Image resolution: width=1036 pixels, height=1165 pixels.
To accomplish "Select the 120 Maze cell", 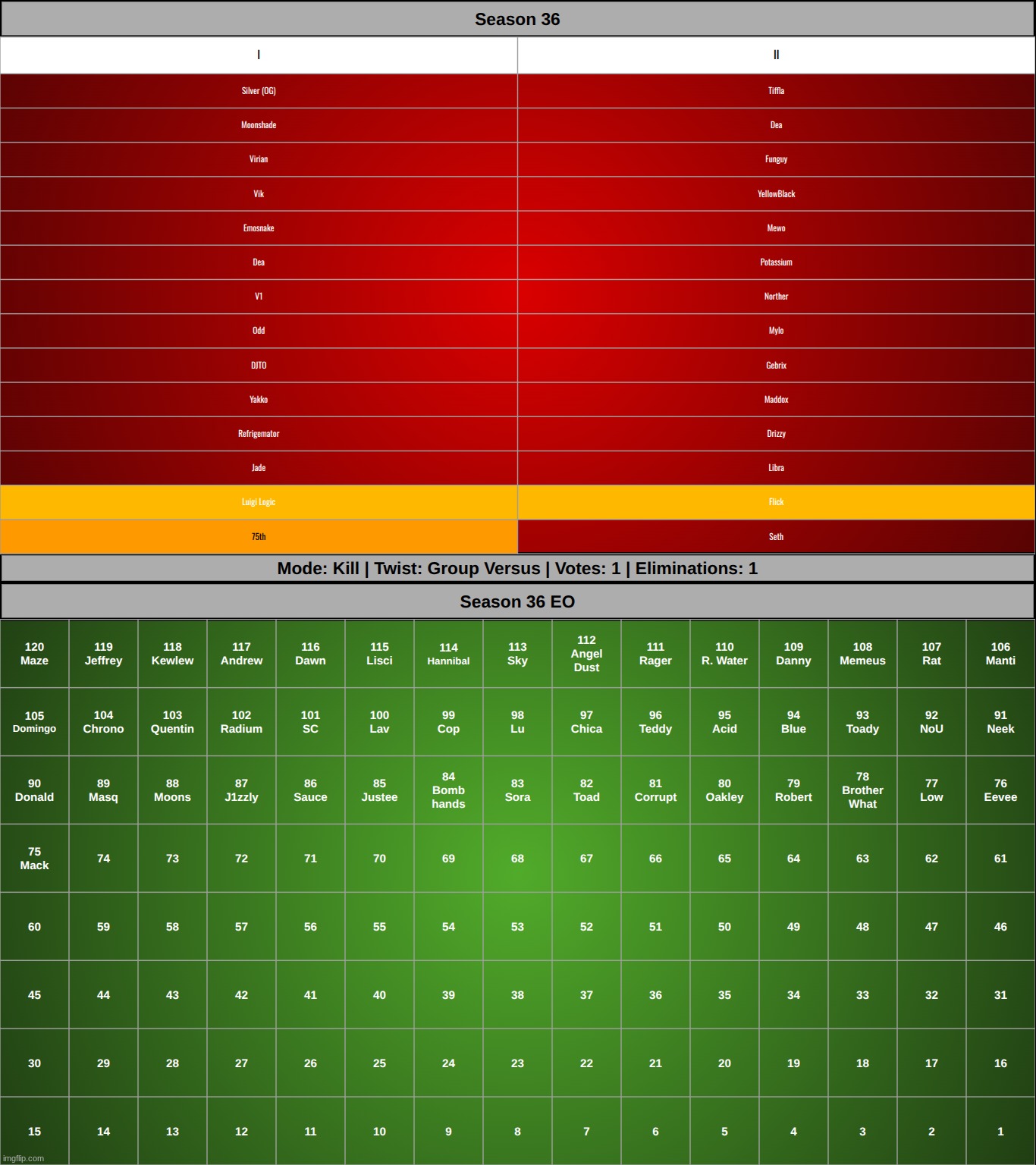I will pos(34,654).
